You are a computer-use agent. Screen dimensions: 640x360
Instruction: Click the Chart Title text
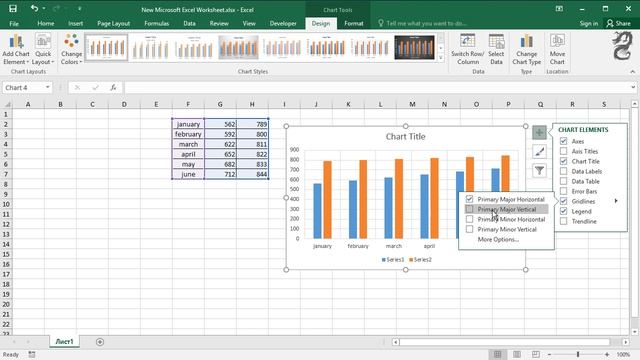click(405, 136)
